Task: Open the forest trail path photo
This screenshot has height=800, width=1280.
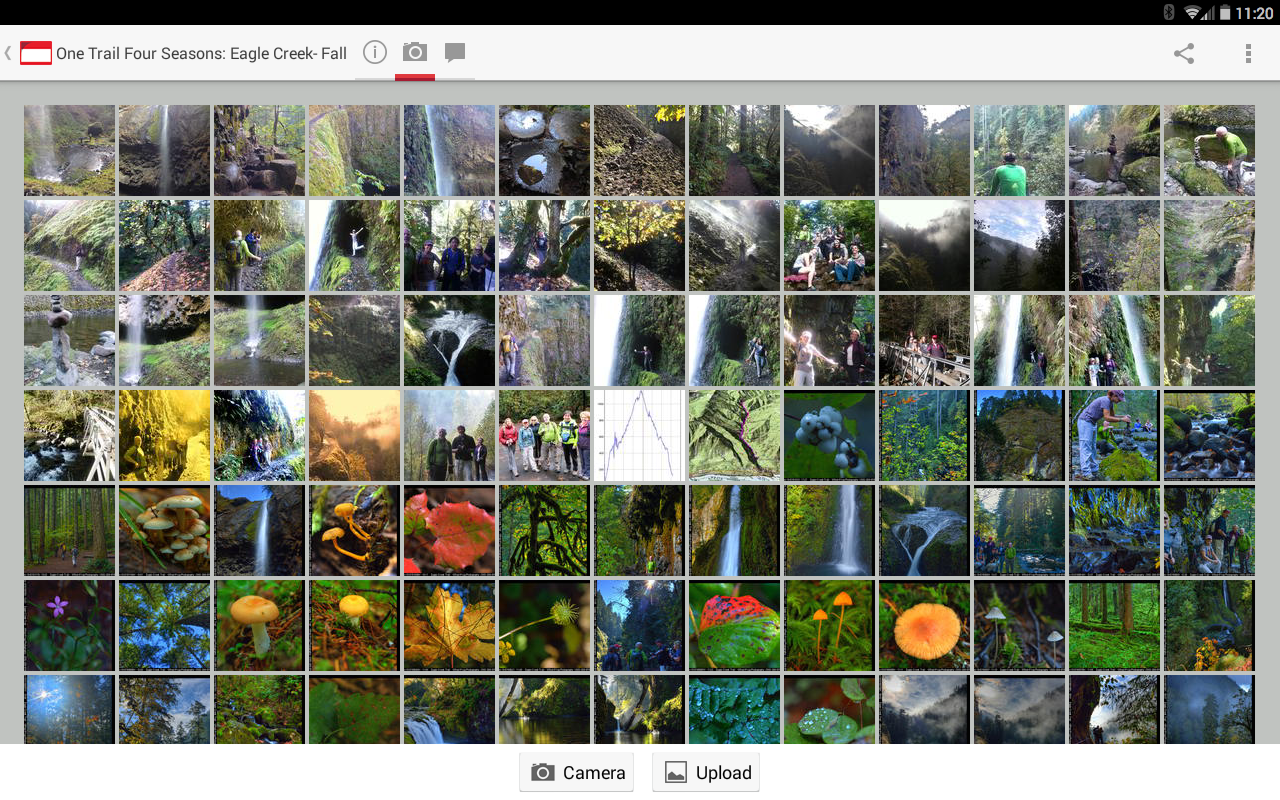Action: [x=735, y=150]
